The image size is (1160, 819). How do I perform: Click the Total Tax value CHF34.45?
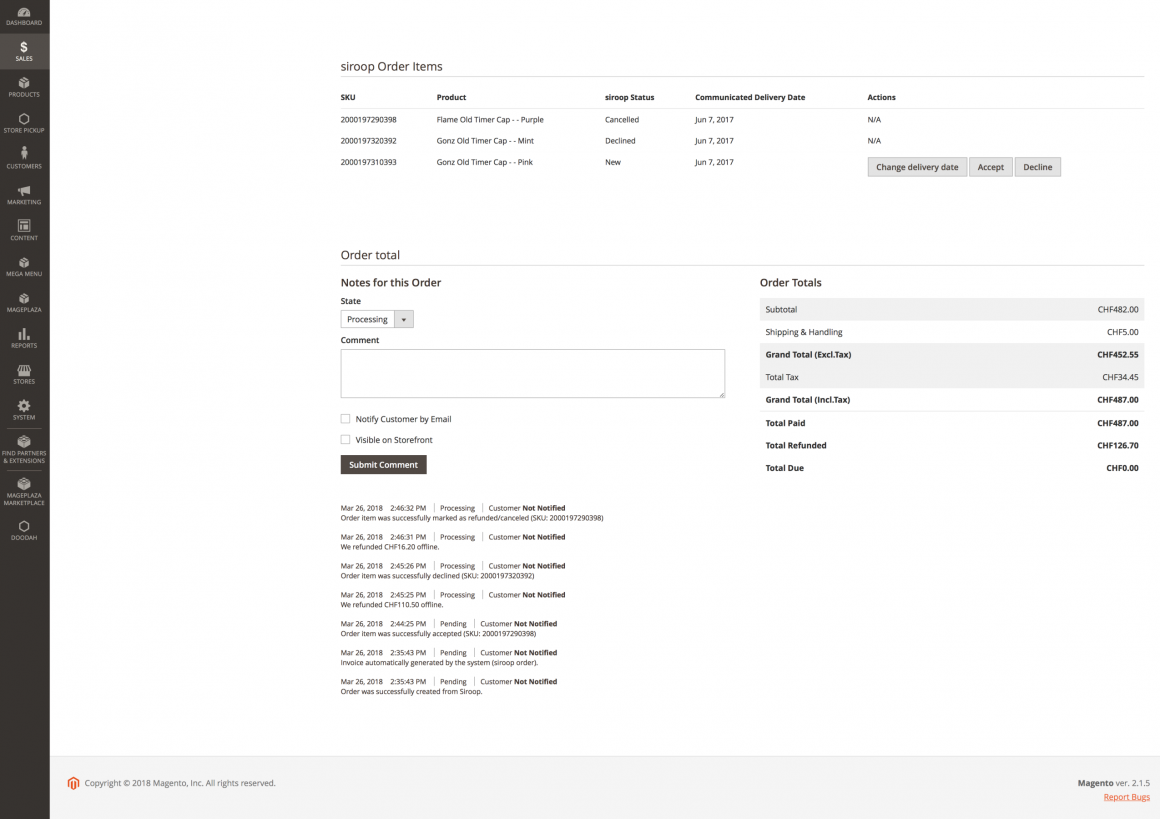tap(1120, 377)
